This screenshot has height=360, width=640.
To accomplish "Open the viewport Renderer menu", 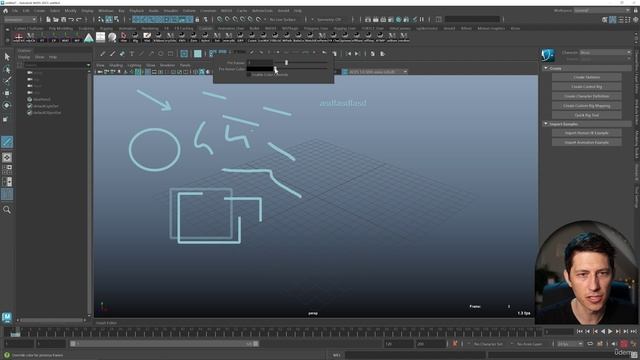I will 167,65.
